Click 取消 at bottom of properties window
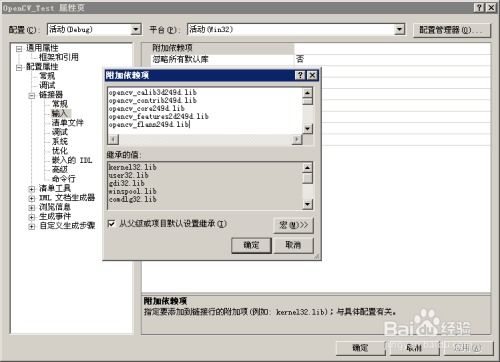 pyautogui.click(x=414, y=348)
